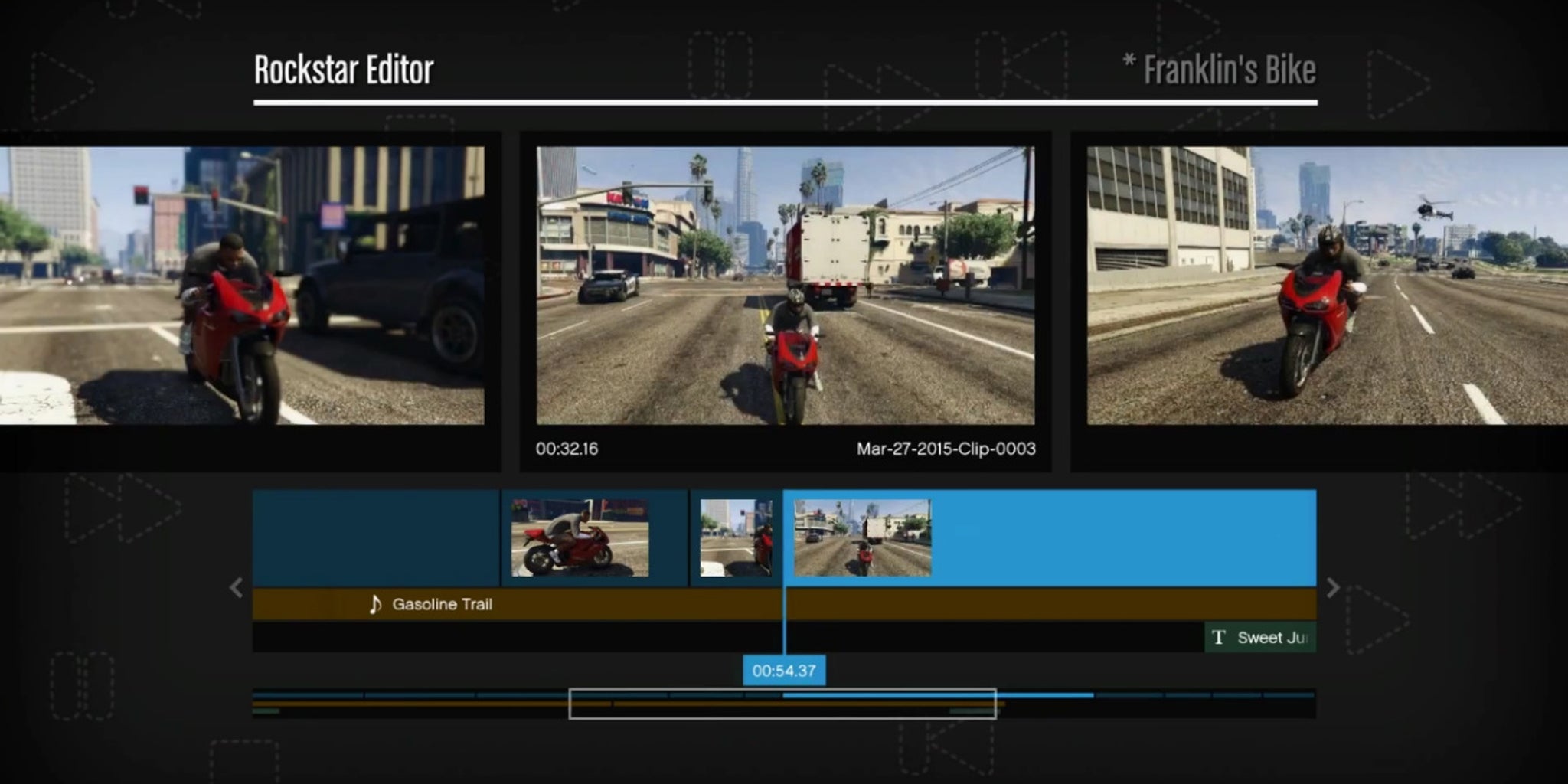Pick the side-view bike clip thumbnail in the timeline

(580, 538)
